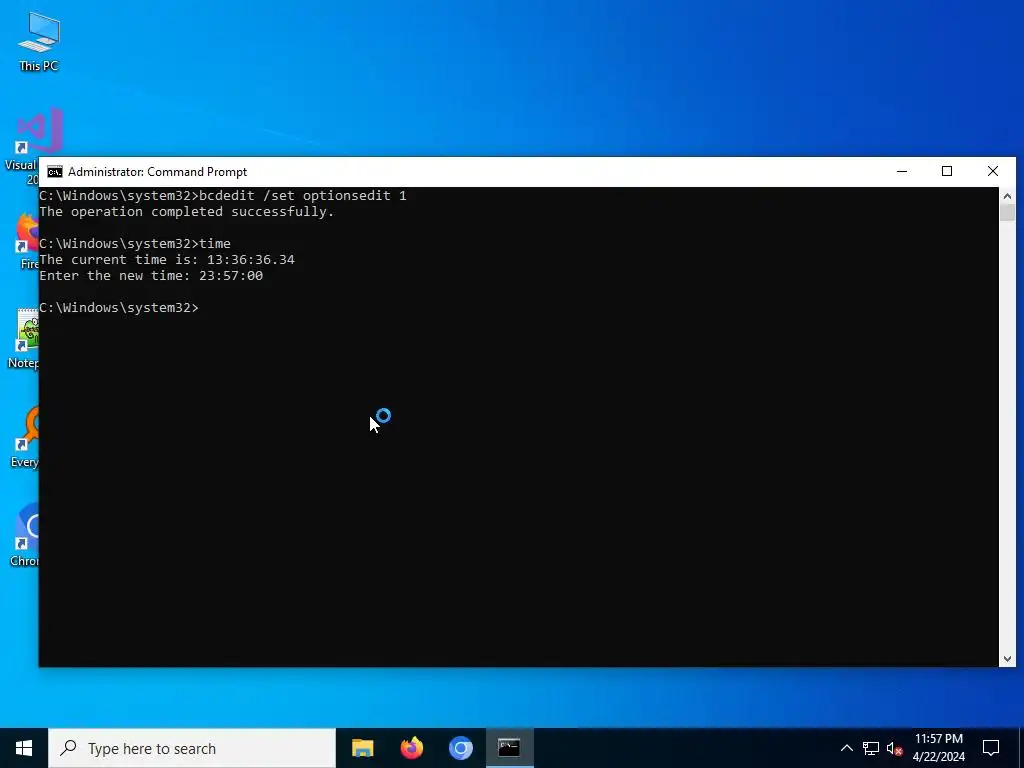
Task: Click the 'Enter the new time: 23:57:00' line
Action: click(151, 276)
